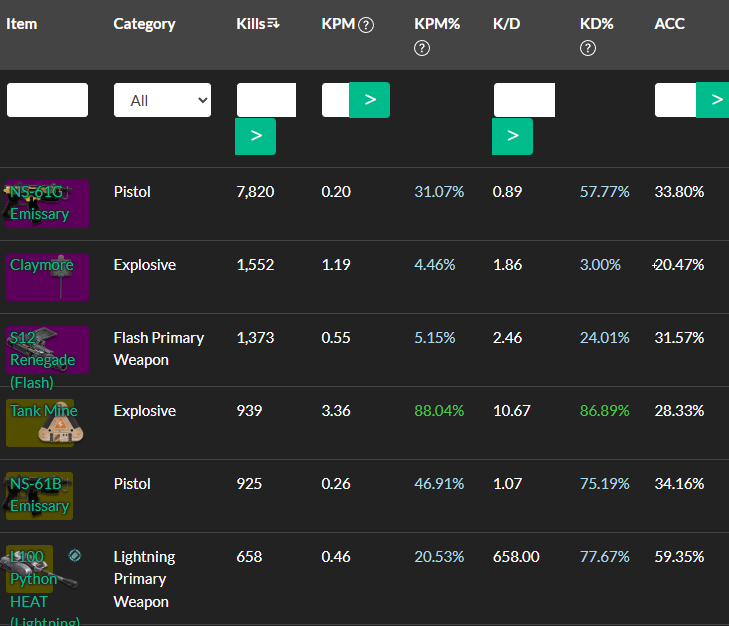The height and width of the screenshot is (626, 729).
Task: Select the 75.19% KD percentile value
Action: [604, 484]
